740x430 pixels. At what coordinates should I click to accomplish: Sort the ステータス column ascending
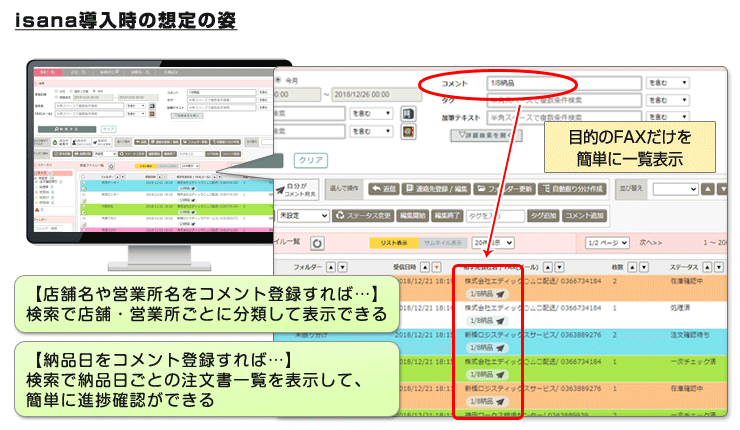click(707, 267)
